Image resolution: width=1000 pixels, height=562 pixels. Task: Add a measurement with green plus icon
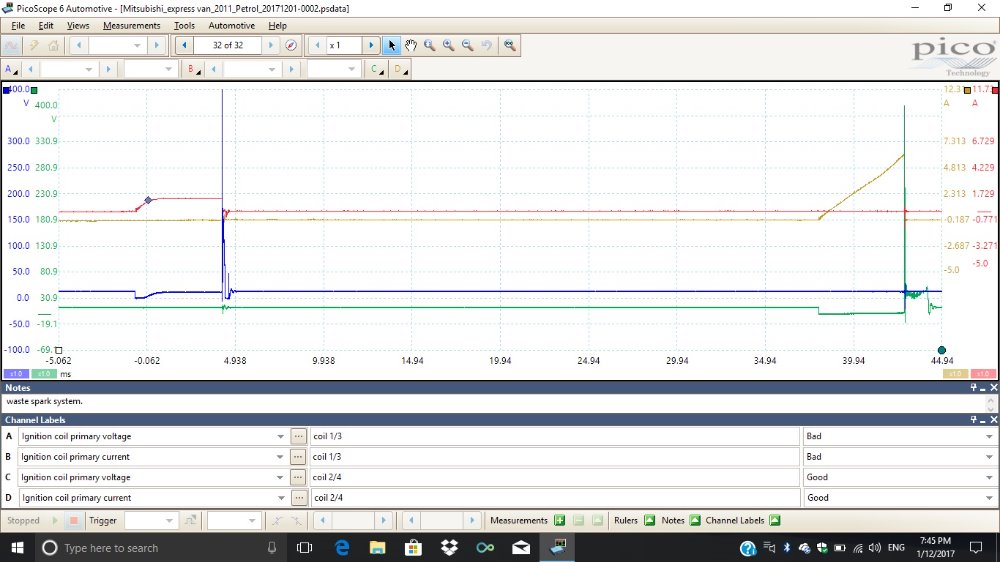click(x=560, y=521)
